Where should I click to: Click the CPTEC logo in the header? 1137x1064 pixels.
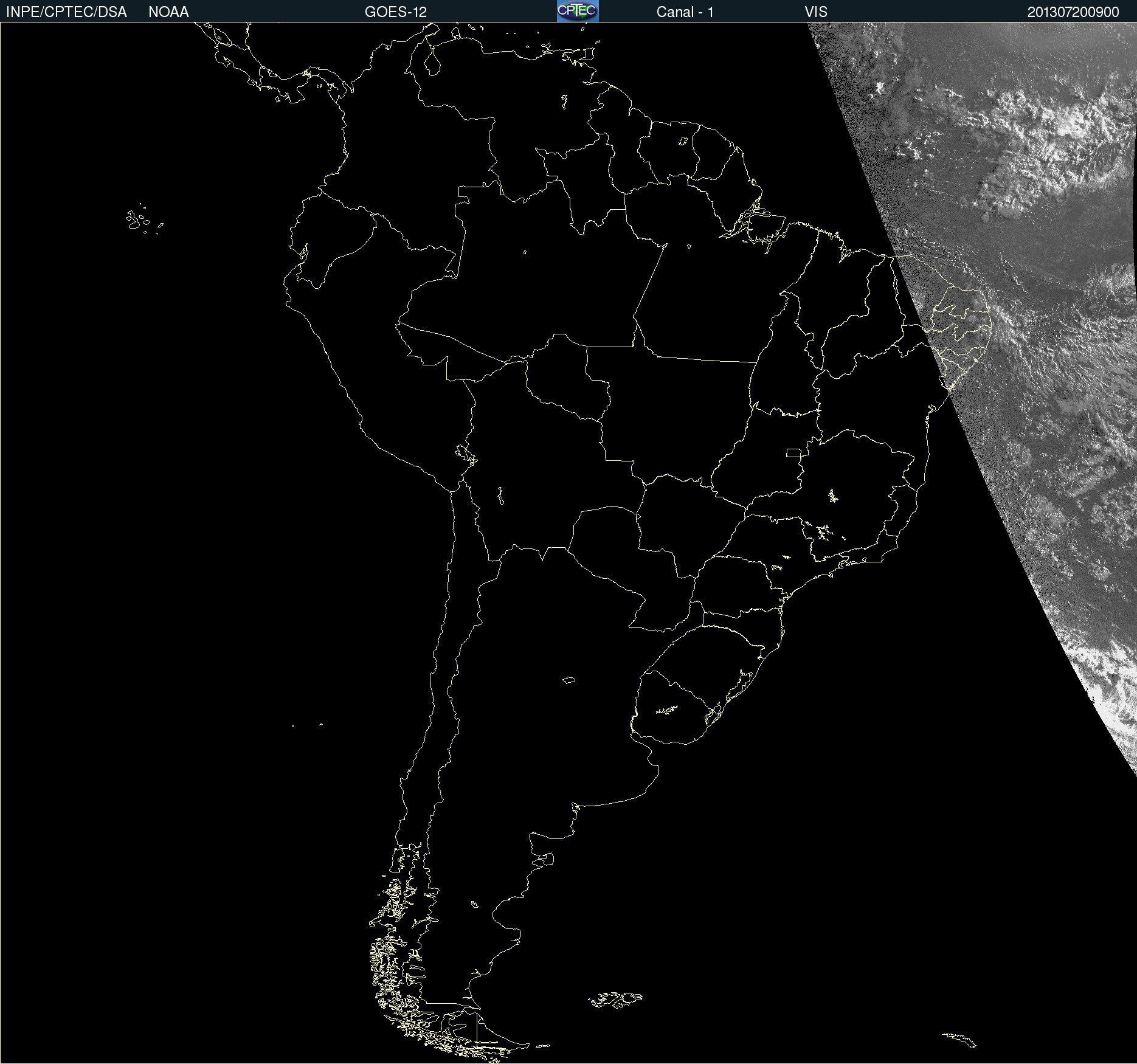(578, 11)
